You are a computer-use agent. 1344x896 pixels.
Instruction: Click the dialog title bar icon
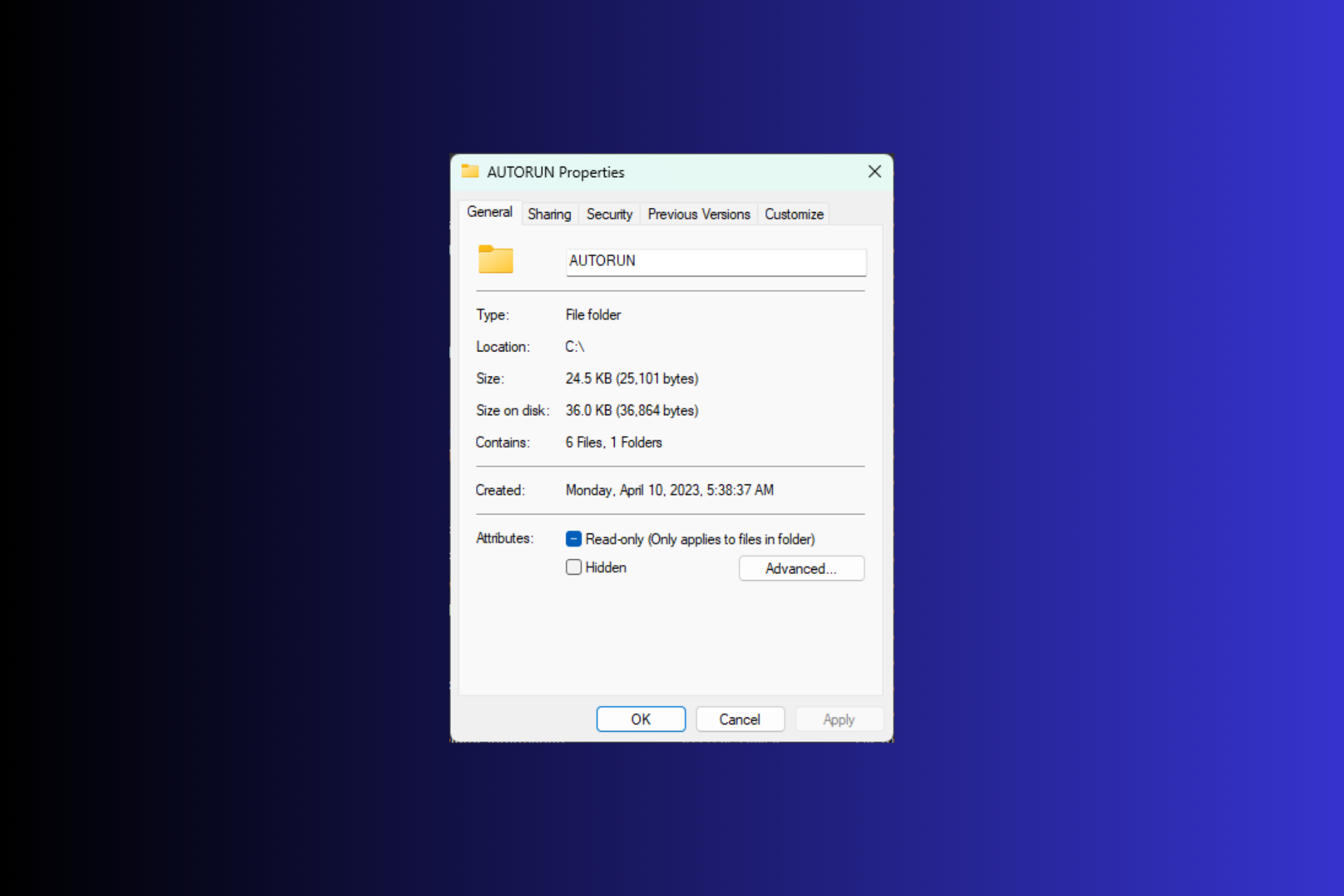pos(470,171)
